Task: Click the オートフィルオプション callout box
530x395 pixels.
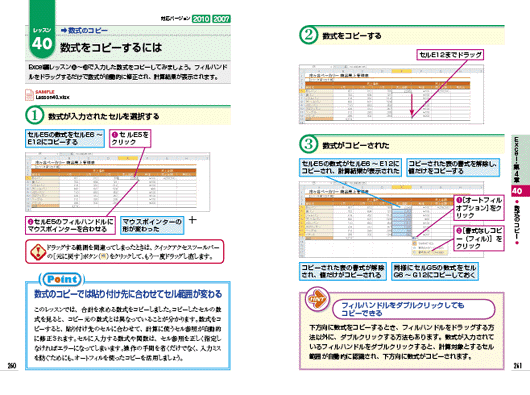Action: pyautogui.click(x=479, y=208)
